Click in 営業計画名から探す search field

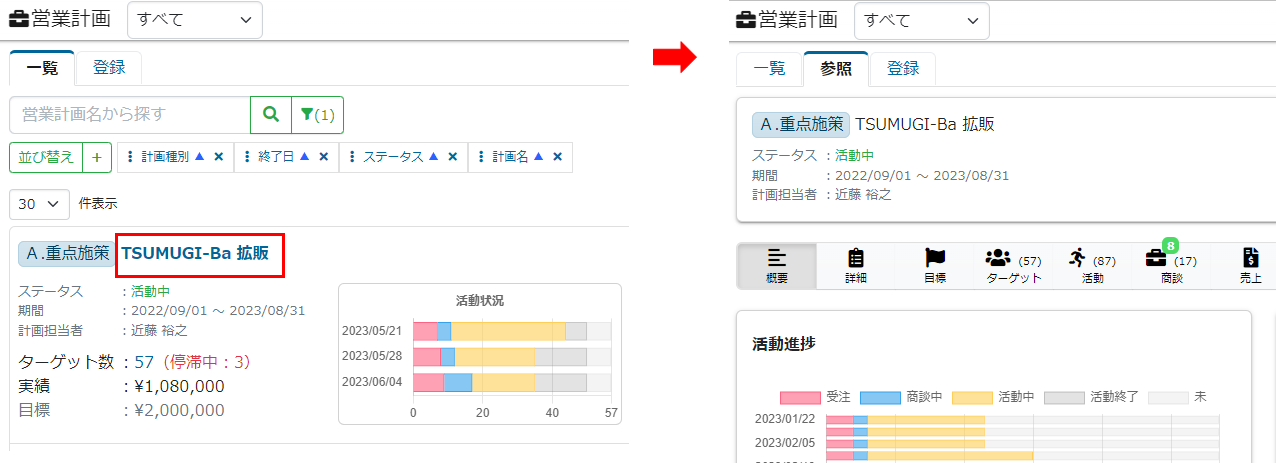(130, 115)
